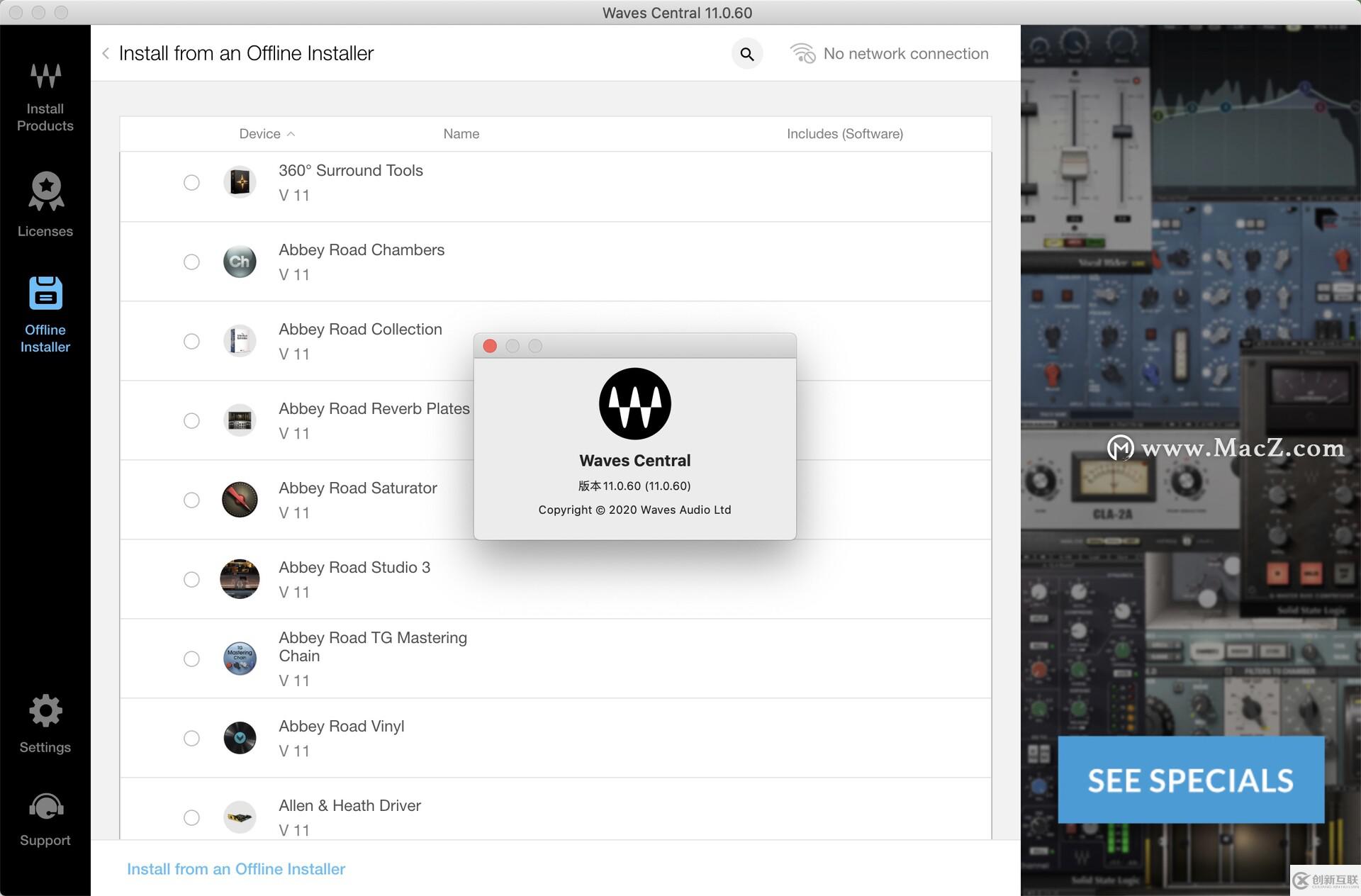Select 360° Surround Tools radio button
Viewport: 1361px width, 896px height.
(x=191, y=183)
